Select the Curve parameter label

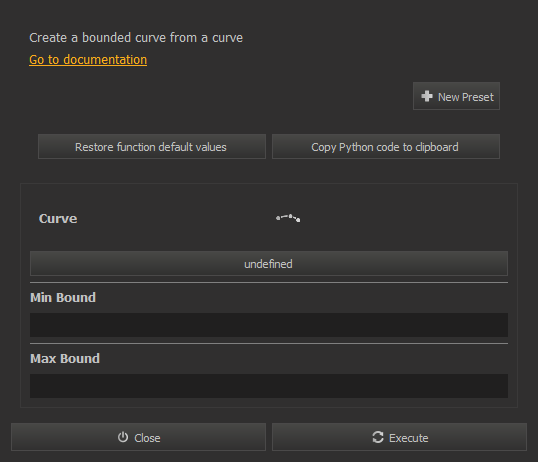click(58, 219)
